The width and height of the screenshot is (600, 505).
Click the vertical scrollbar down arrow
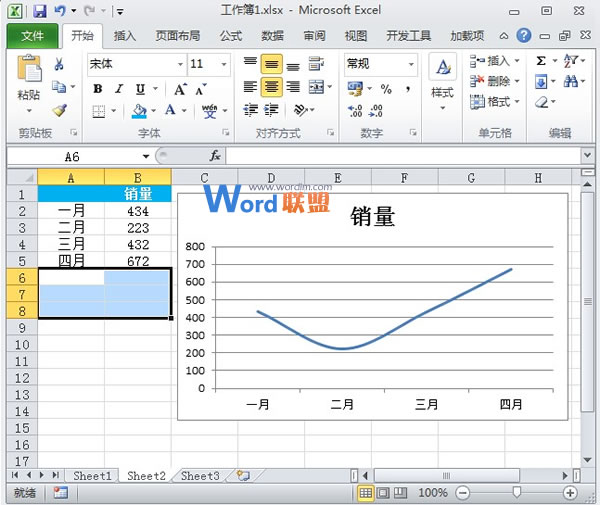[587, 460]
